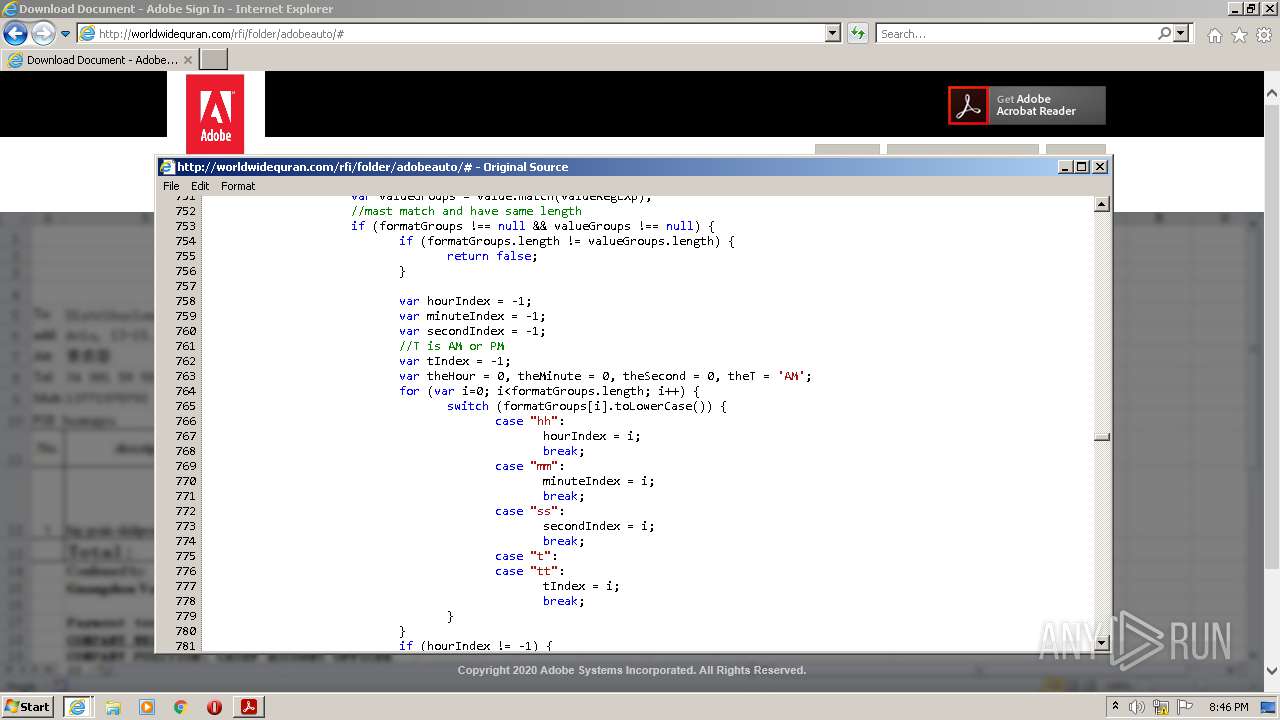Open the Opera taskbar icon
This screenshot has width=1280, height=720.
click(x=214, y=707)
